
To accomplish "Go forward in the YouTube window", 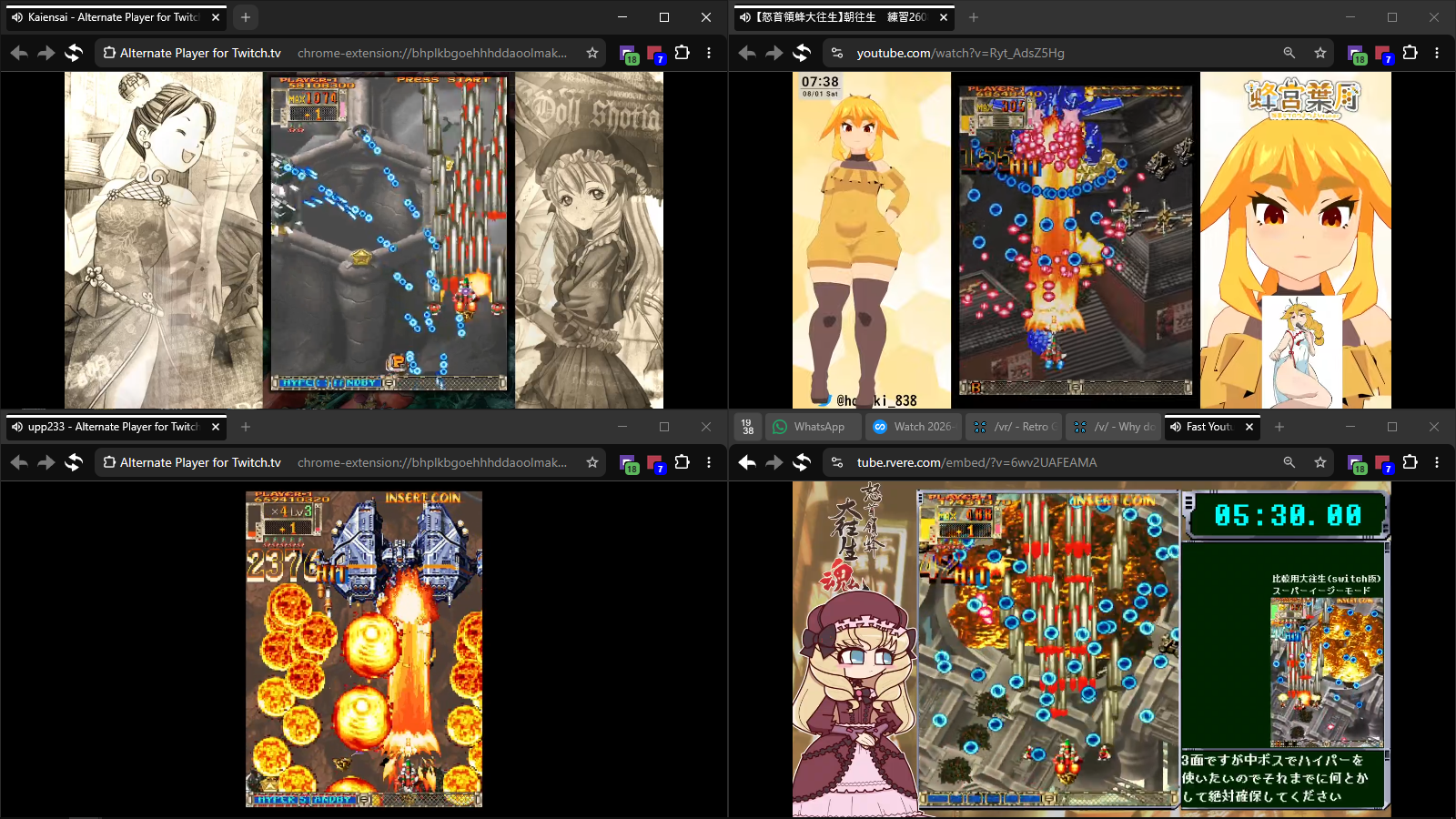I will 774,53.
